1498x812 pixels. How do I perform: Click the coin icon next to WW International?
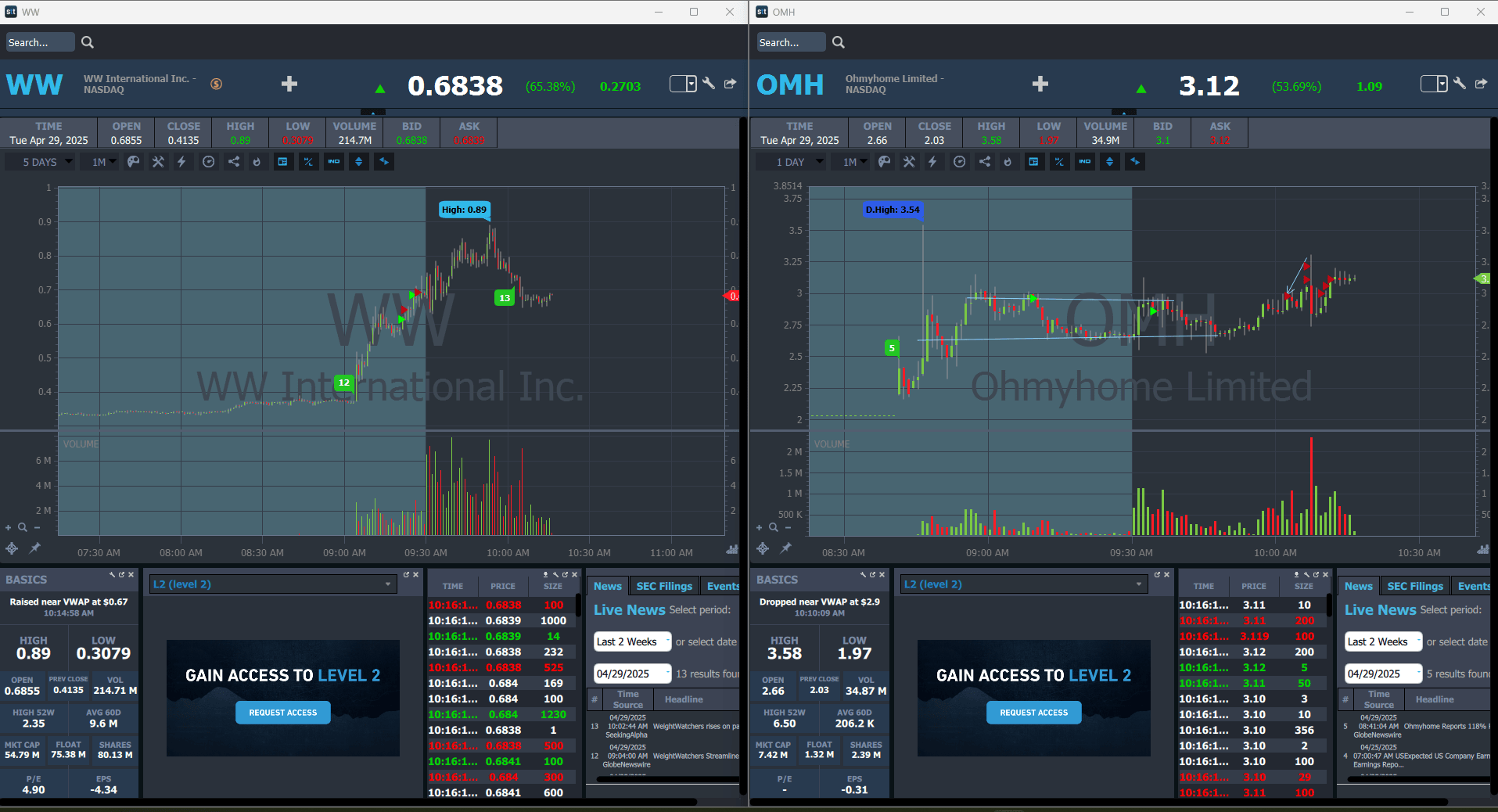217,84
